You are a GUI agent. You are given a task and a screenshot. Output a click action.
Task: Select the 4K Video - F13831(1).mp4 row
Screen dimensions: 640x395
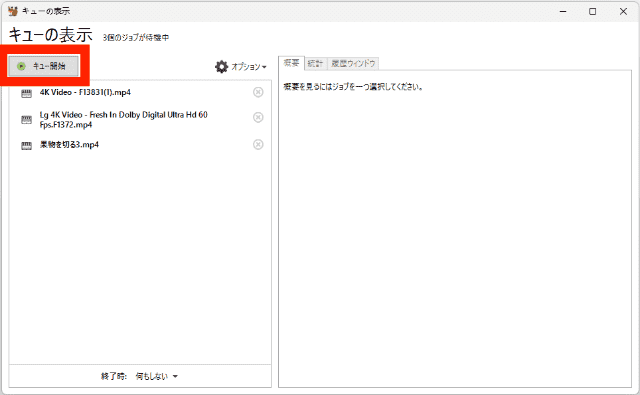(140, 93)
